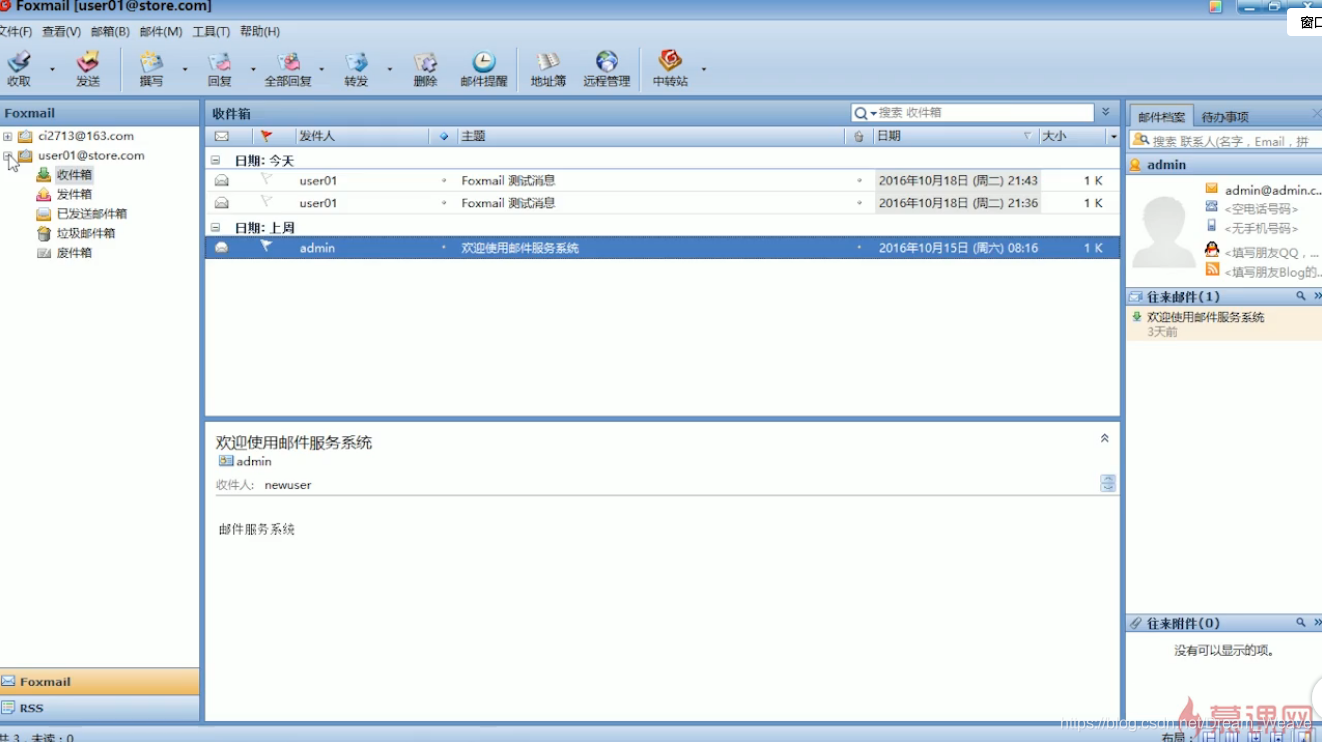Collapse the user01@store.com account tree

point(8,156)
